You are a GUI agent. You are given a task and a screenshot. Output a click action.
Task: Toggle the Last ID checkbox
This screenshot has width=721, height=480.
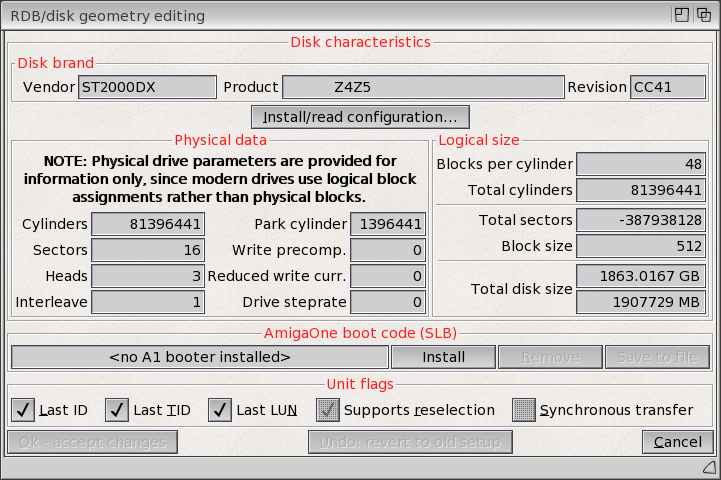[24, 409]
